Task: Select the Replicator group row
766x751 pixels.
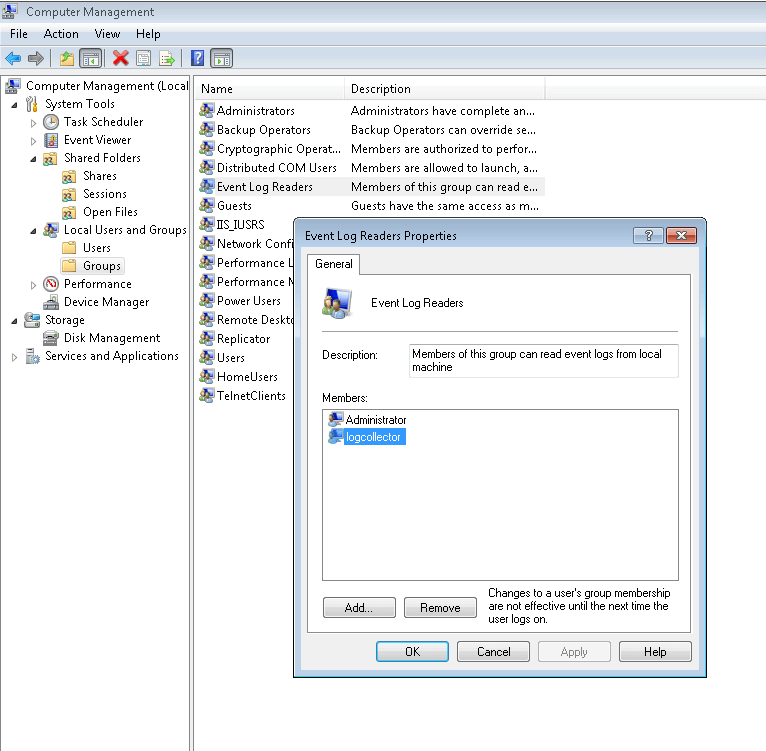Action: click(x=246, y=339)
